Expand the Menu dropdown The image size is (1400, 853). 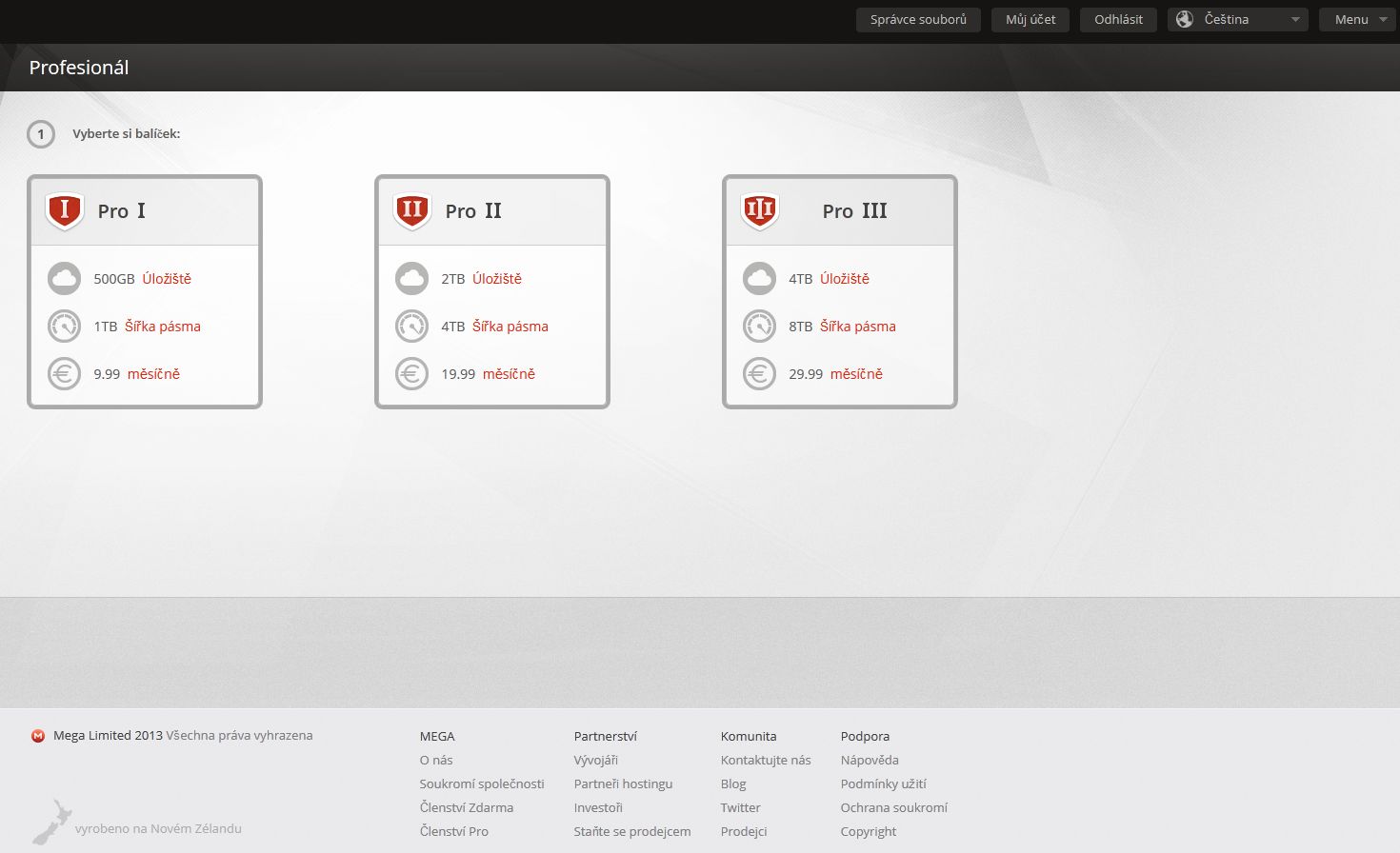pos(1357,19)
